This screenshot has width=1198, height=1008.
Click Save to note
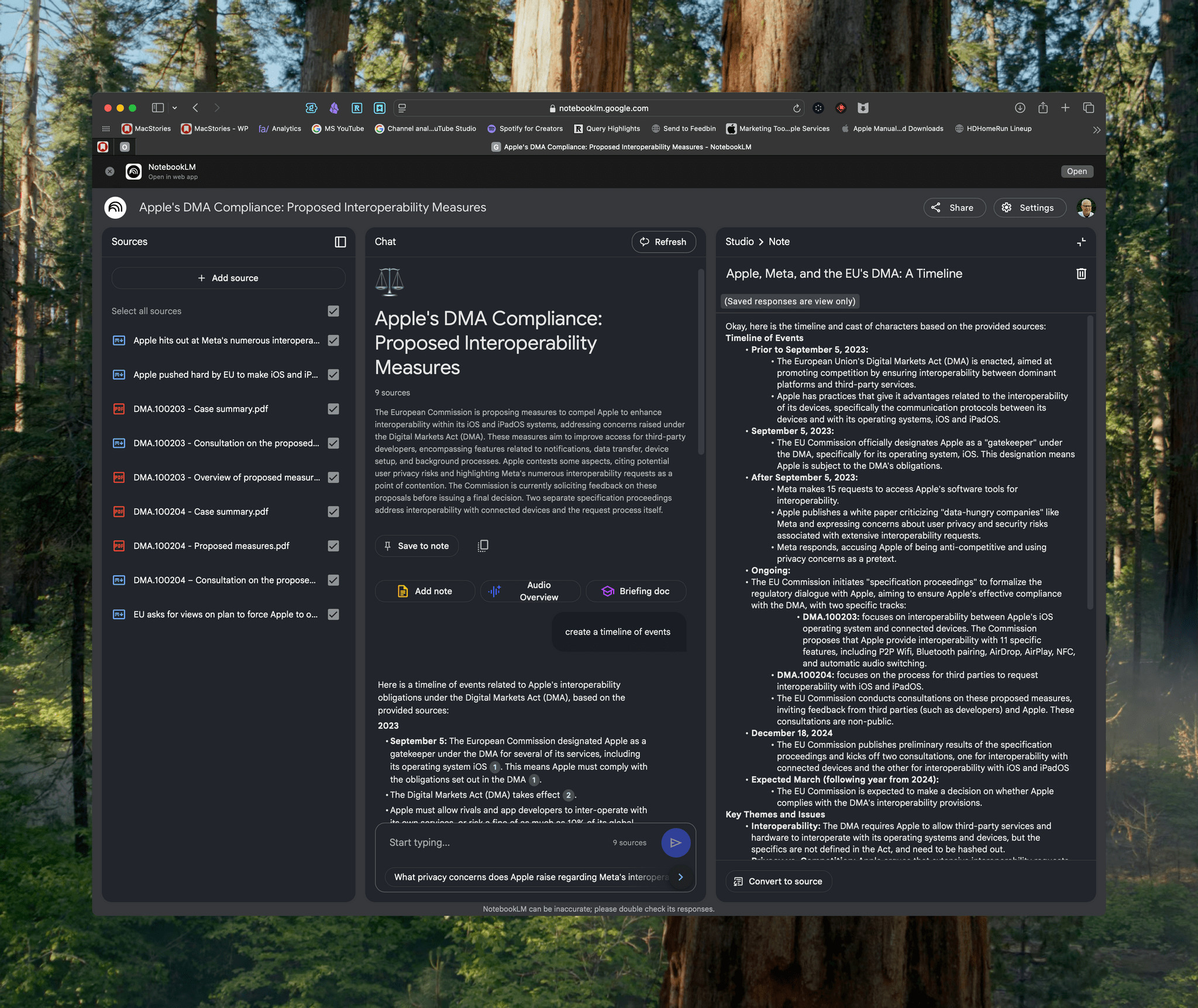[x=416, y=546]
